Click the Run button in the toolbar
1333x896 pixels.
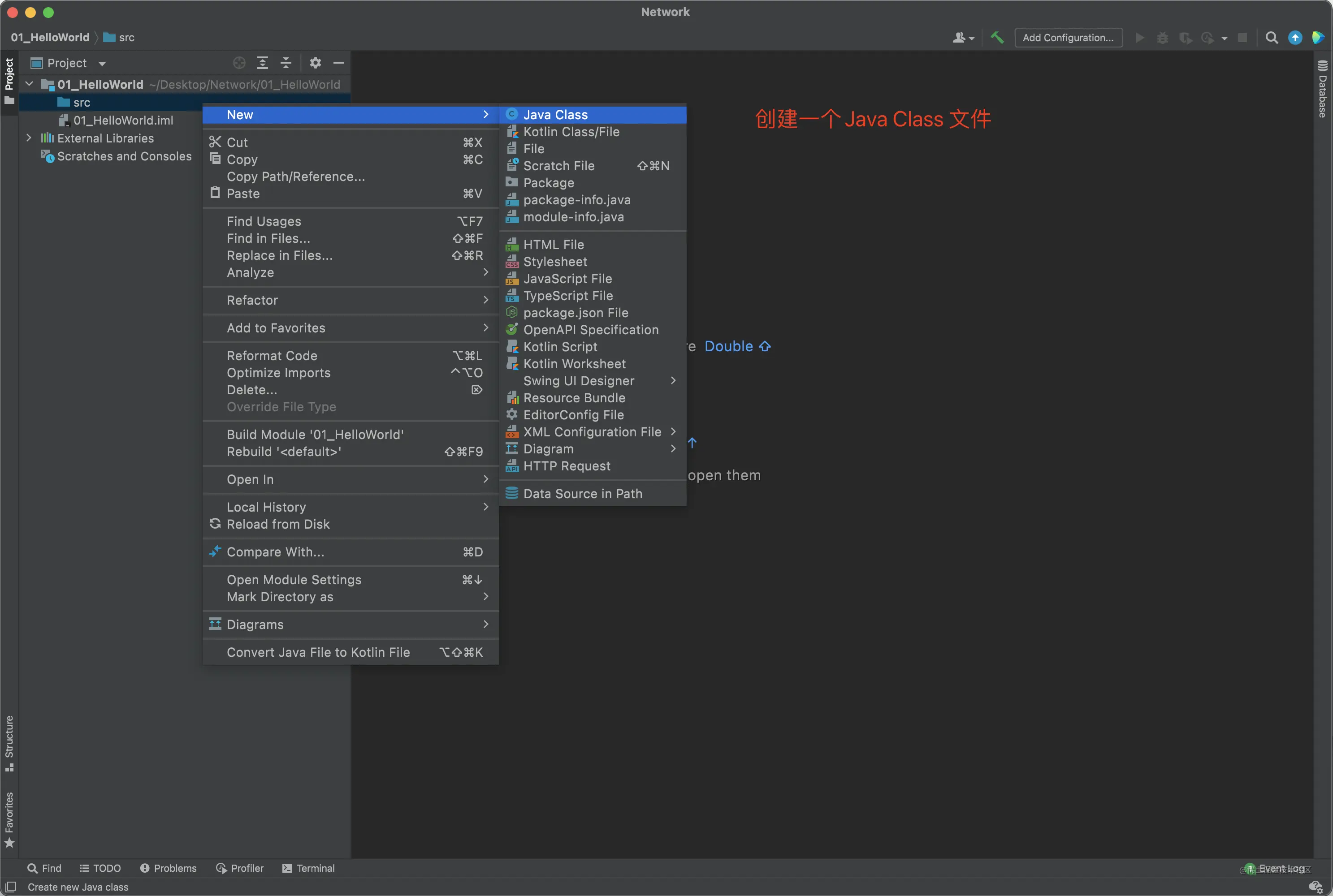tap(1139, 38)
